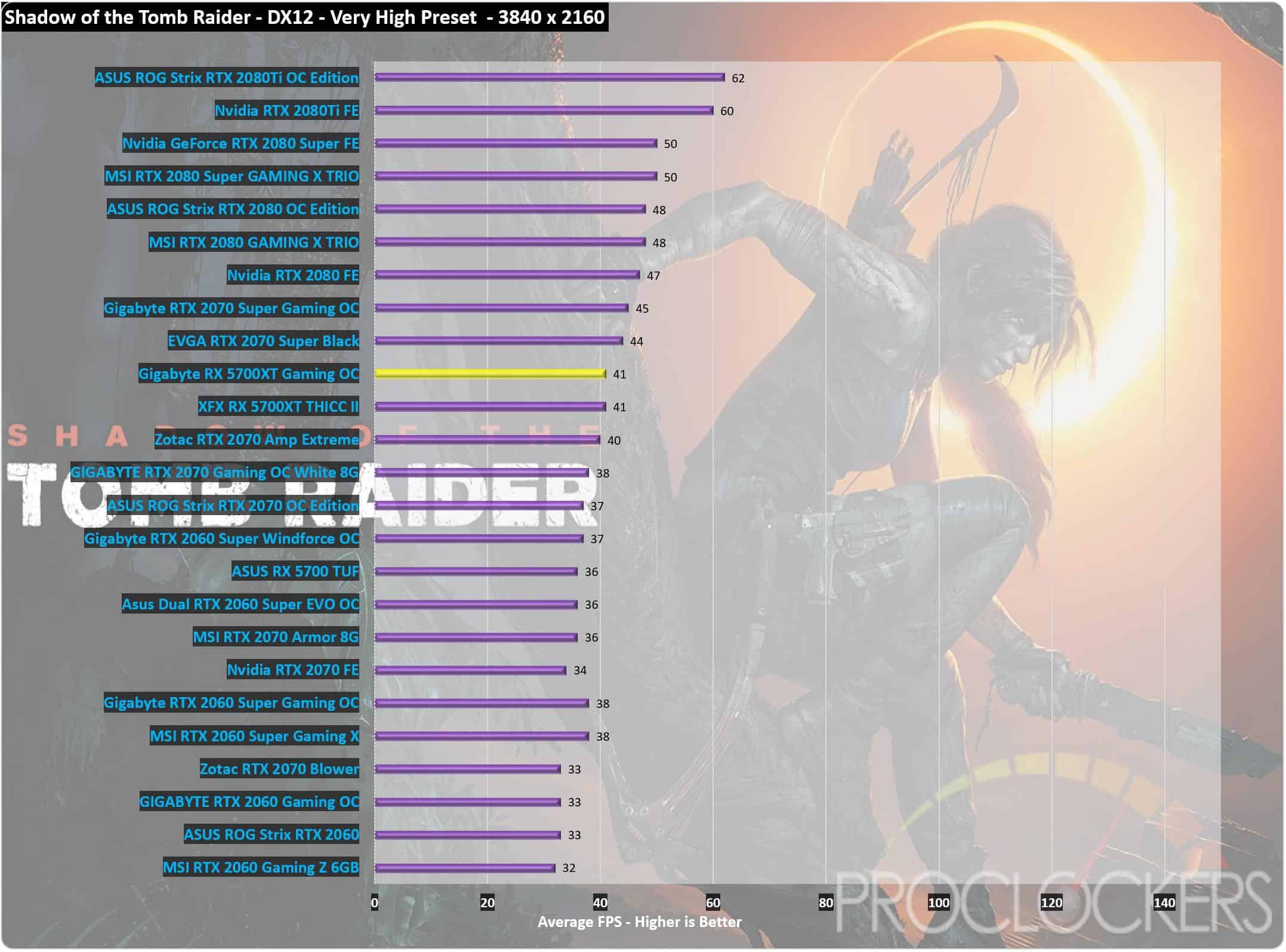The height and width of the screenshot is (952, 1286).
Task: Click the value 45 data label
Action: (642, 309)
